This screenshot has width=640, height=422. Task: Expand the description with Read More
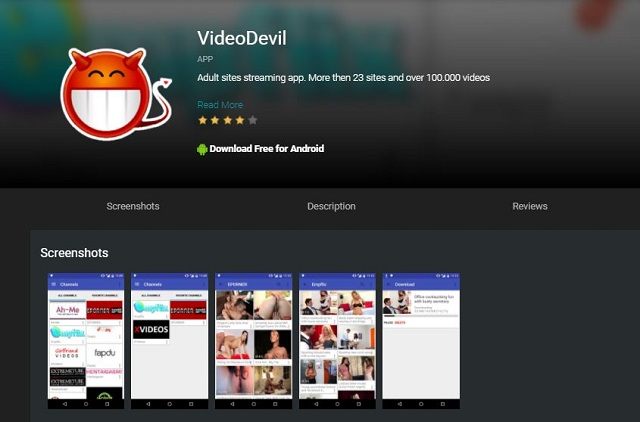[220, 105]
